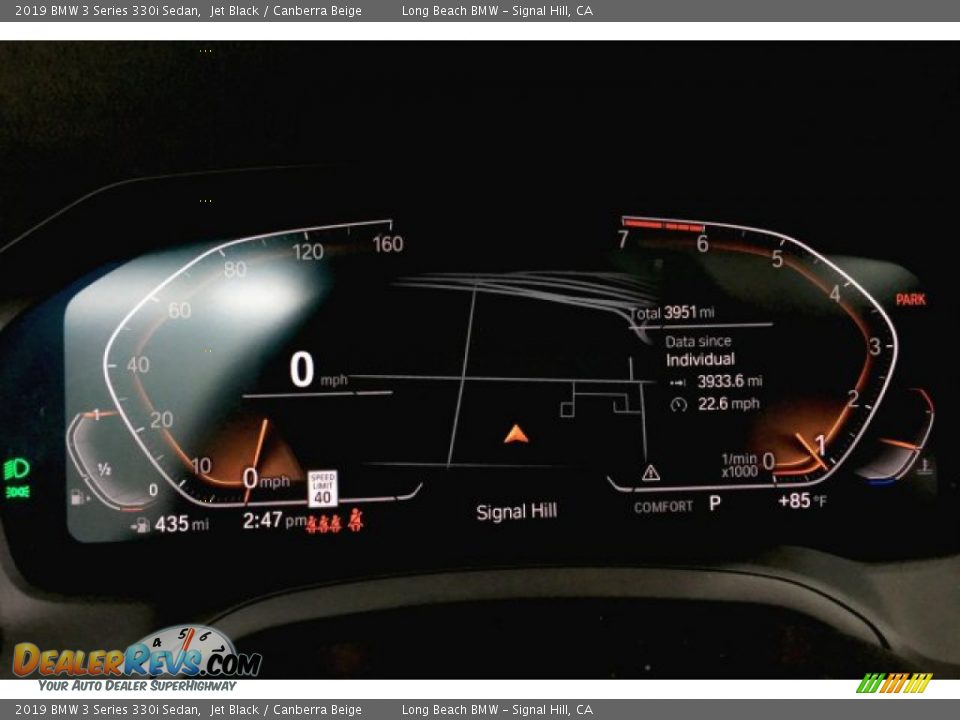
Task: Click the coolant temperature gauge icon
Action: [925, 464]
